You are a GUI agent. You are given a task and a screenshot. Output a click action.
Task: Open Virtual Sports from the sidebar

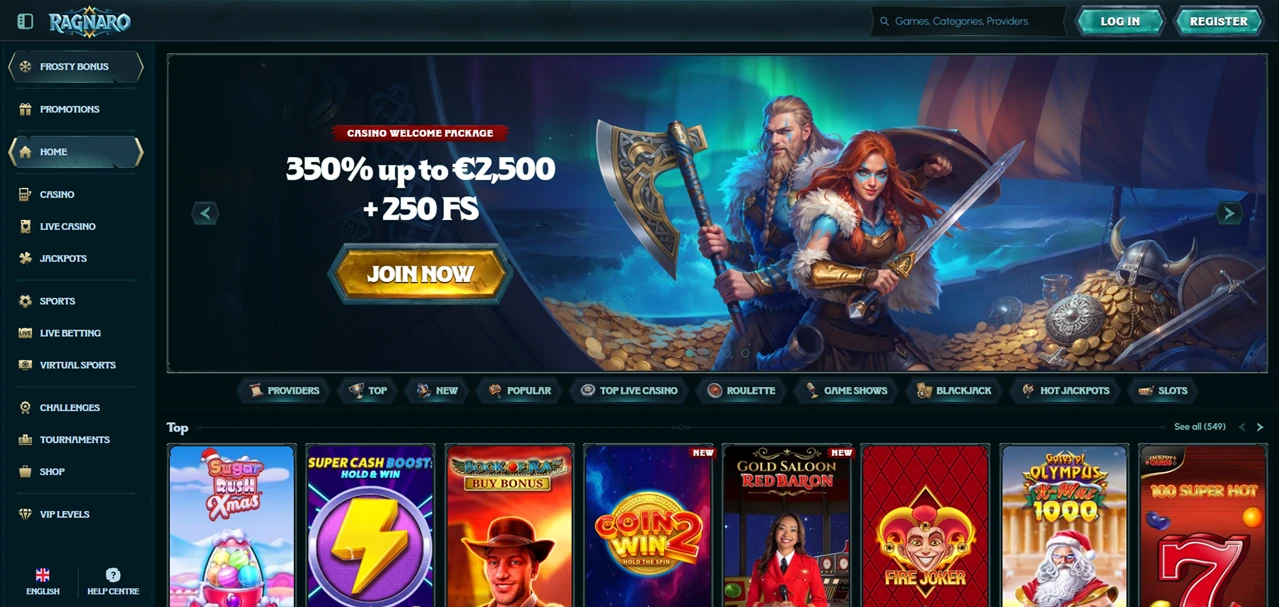pyautogui.click(x=76, y=365)
